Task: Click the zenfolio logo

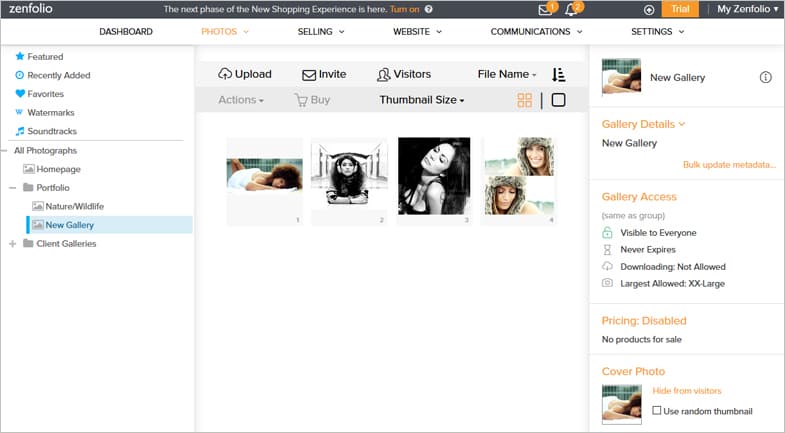Action: tap(31, 9)
